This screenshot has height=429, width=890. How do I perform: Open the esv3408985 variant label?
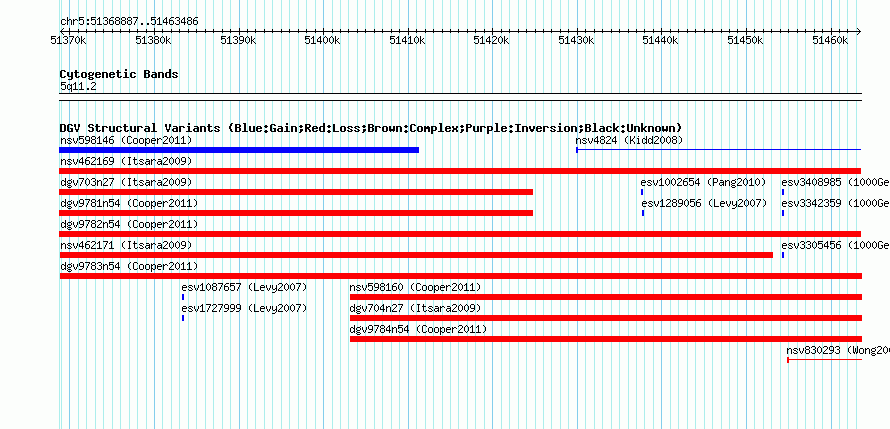(836, 182)
